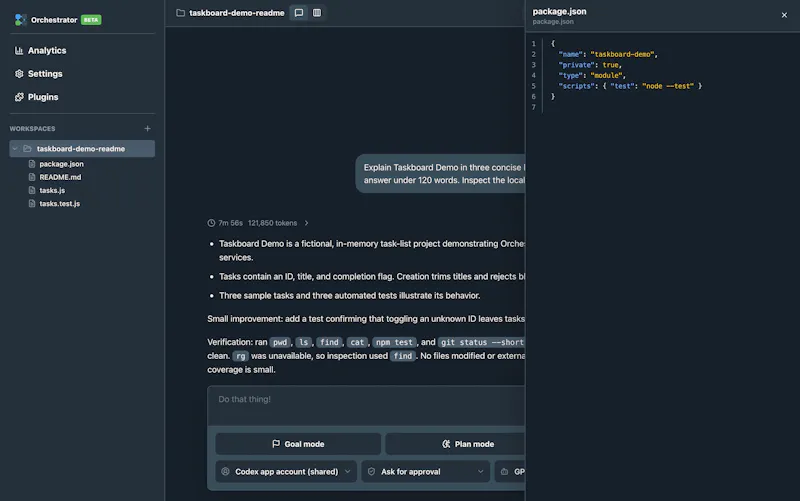Click the 'rg' inline code chip

pos(240,356)
